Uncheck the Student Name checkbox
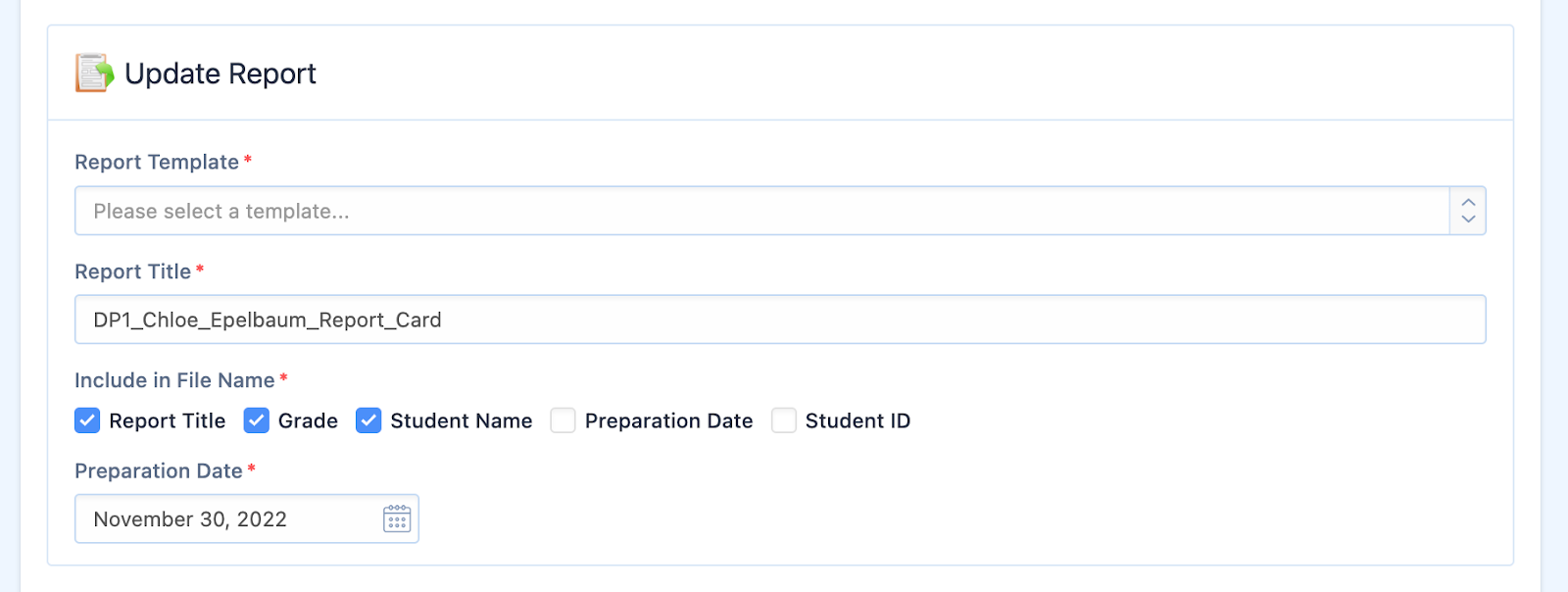 click(368, 420)
